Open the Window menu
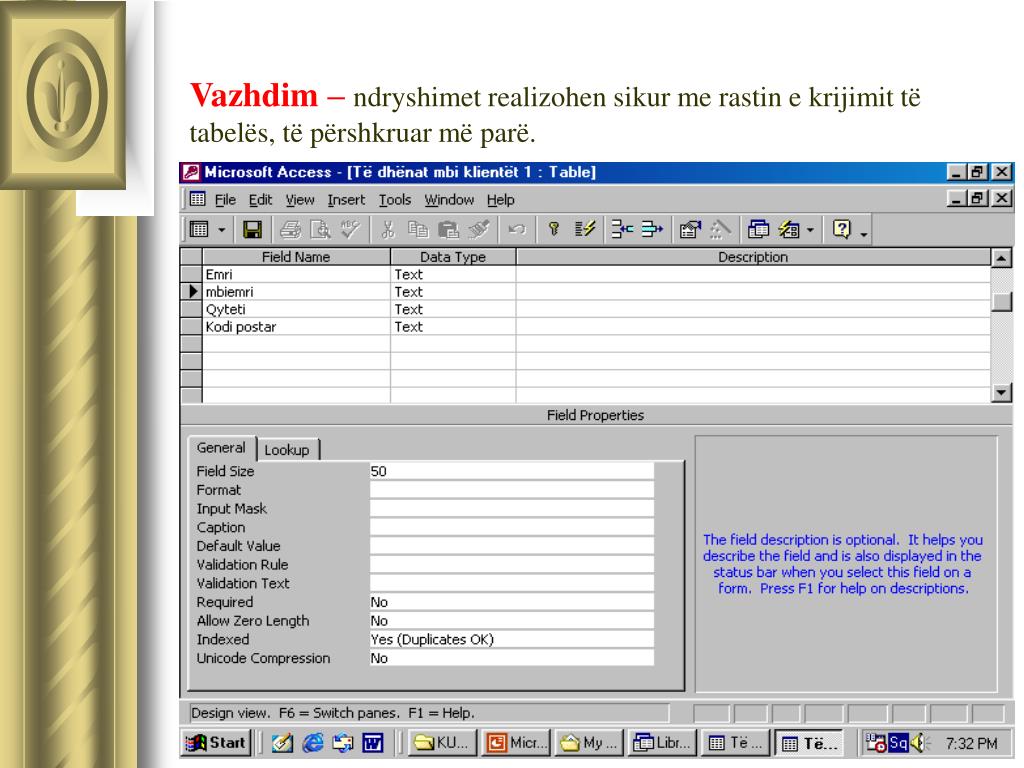1024x768 pixels. (x=449, y=200)
